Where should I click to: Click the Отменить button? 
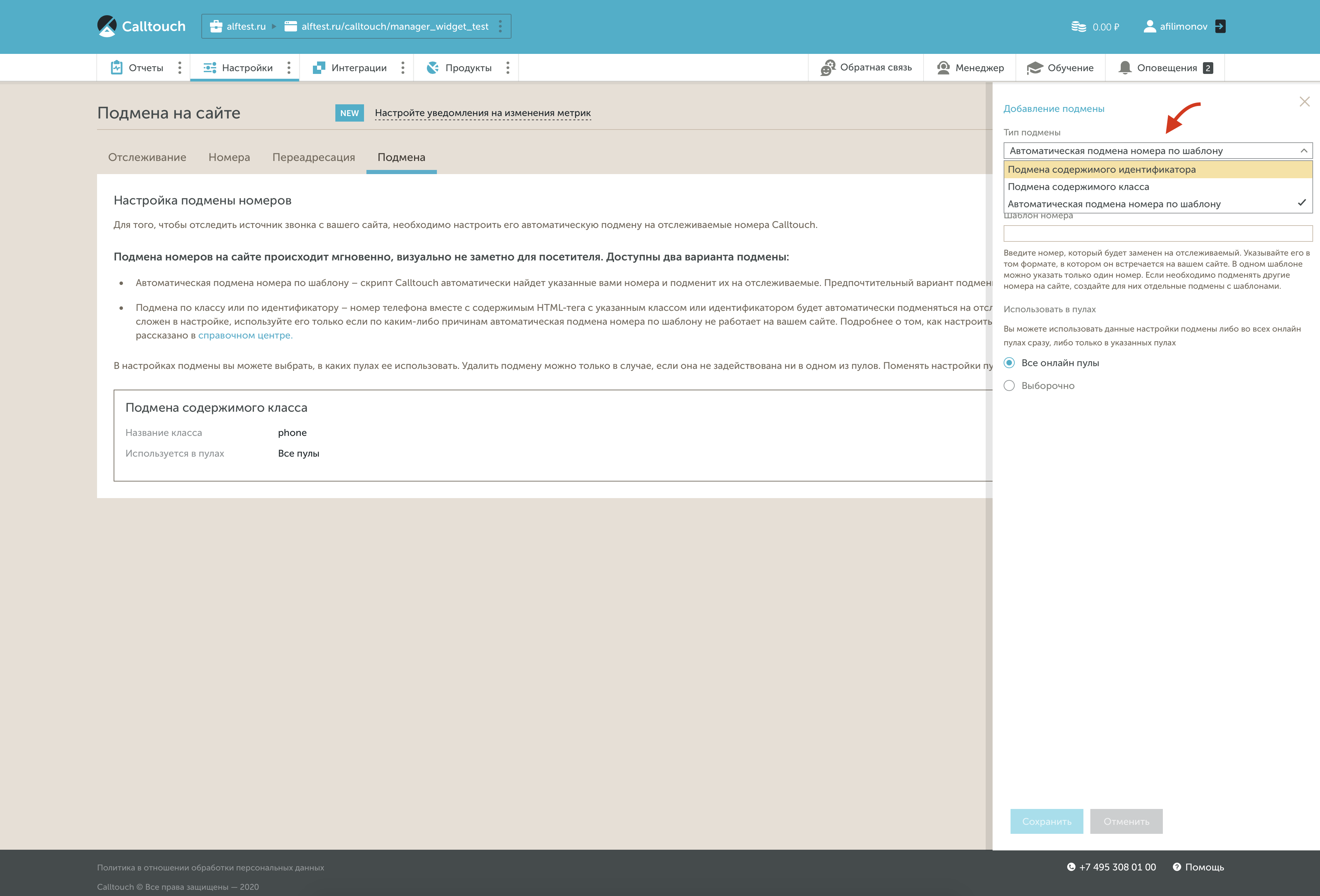1126,822
